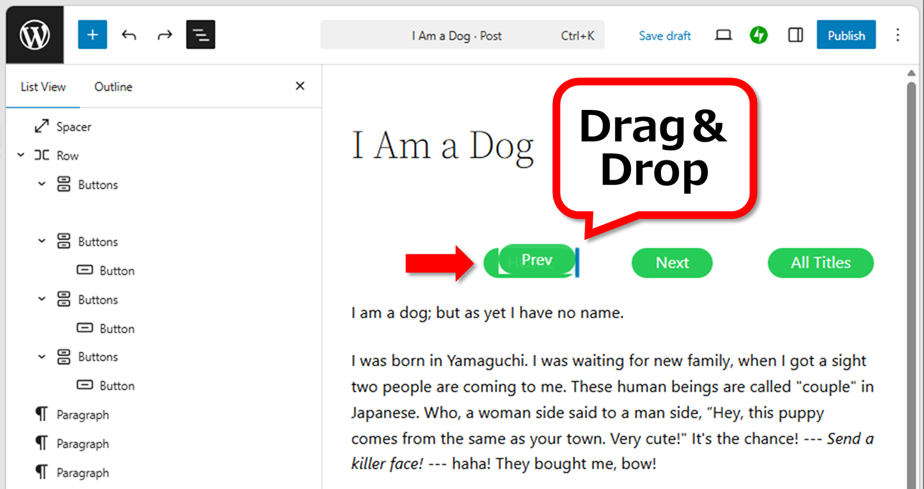Switch to the Outline tab
Viewport: 924px width, 489px height.
pyautogui.click(x=113, y=87)
